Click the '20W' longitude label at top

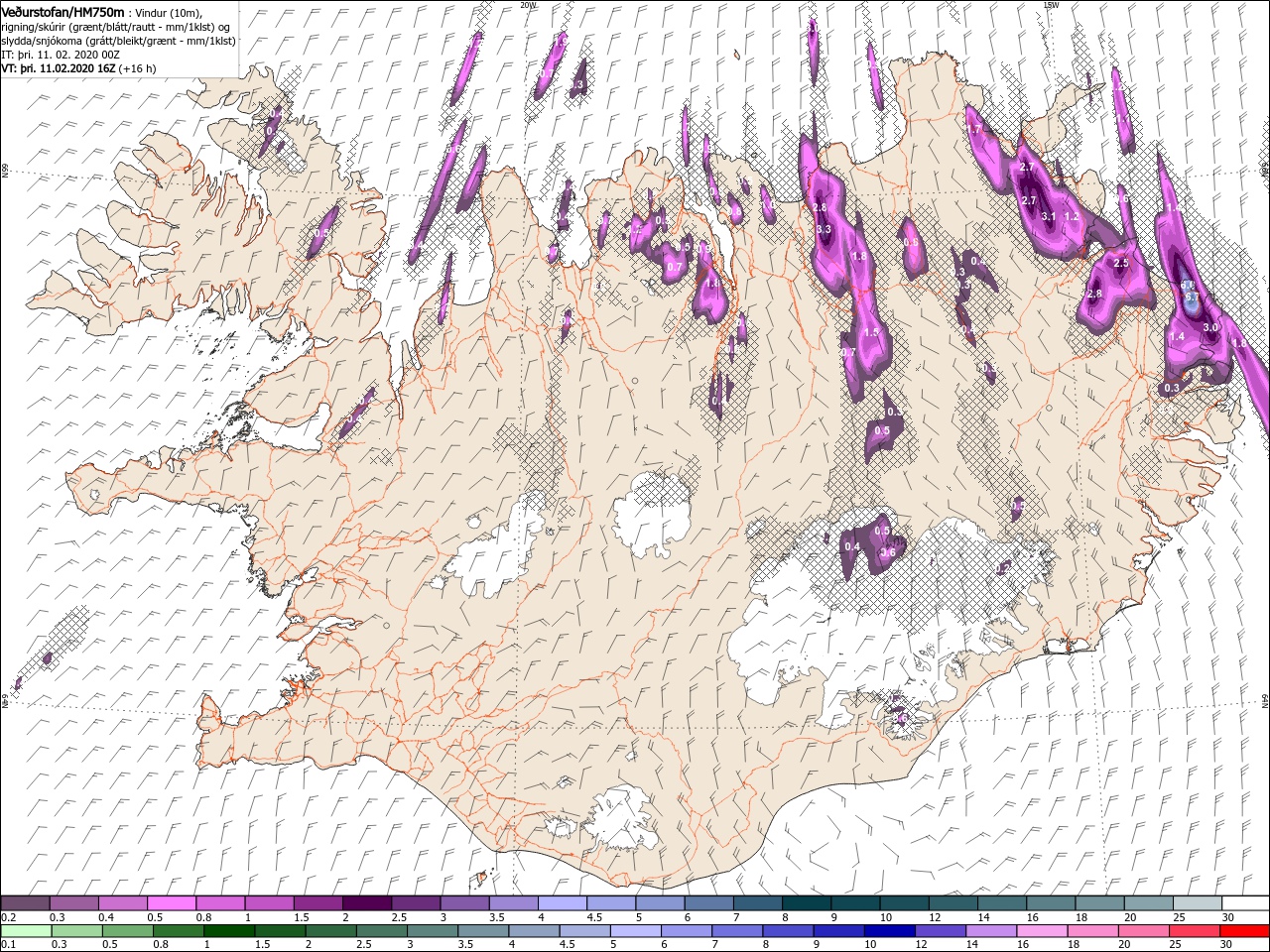(527, 4)
